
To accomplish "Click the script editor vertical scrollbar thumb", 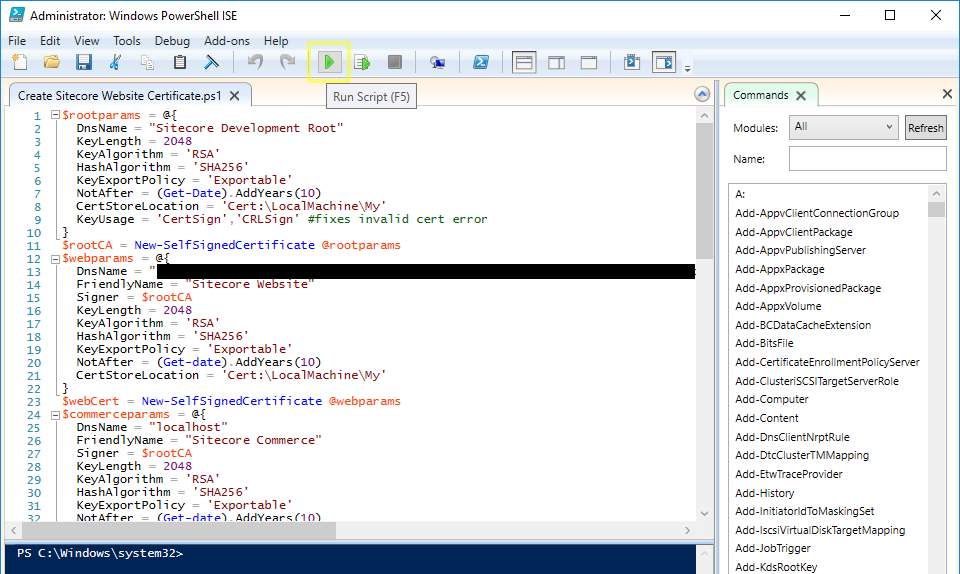I will [x=704, y=191].
